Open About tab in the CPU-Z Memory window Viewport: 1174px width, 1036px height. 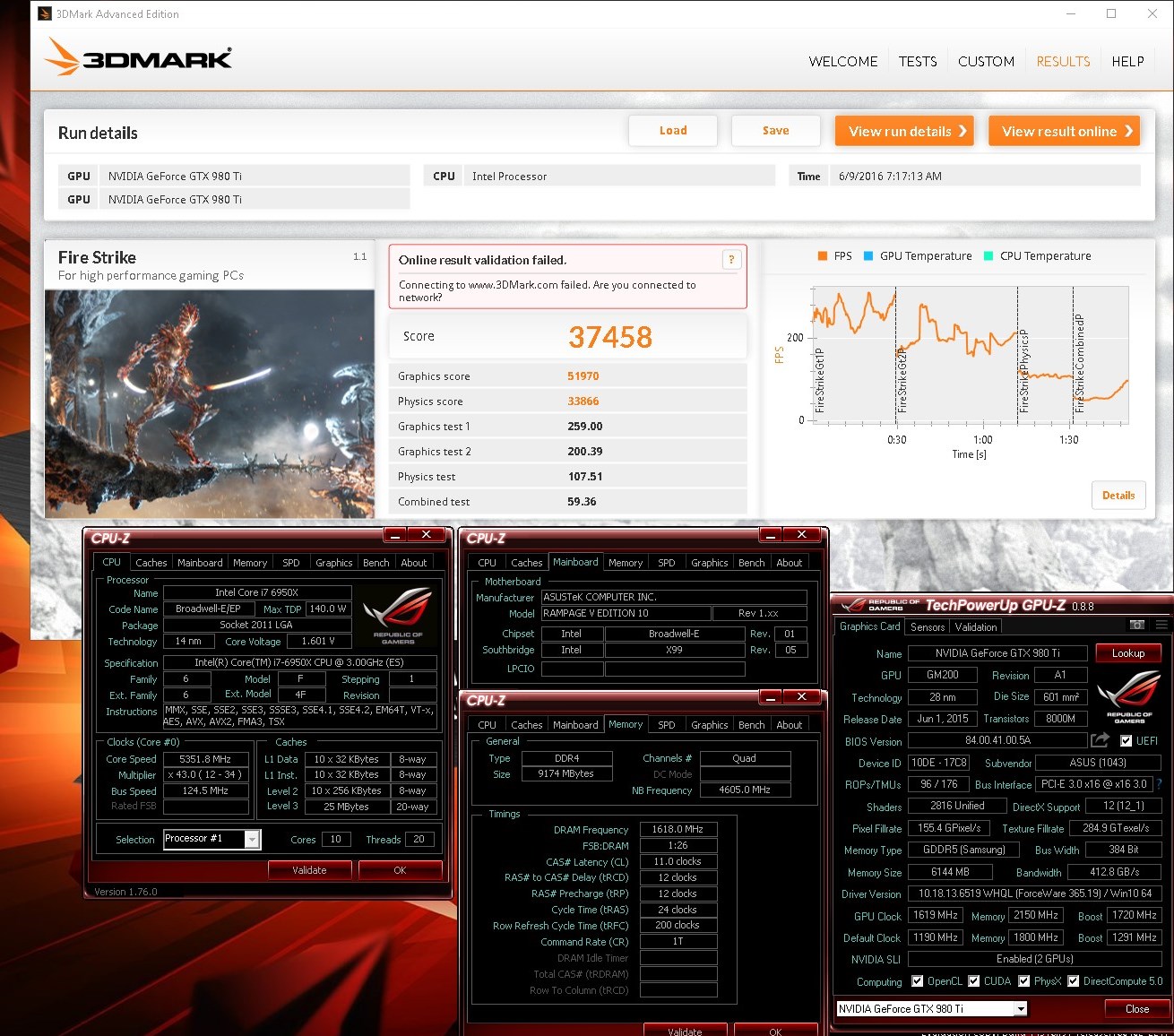click(790, 725)
